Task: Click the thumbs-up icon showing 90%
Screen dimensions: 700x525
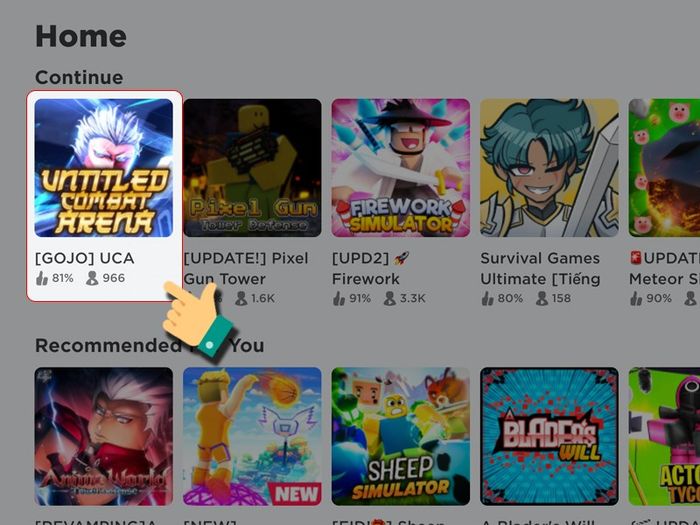Action: coord(636,298)
